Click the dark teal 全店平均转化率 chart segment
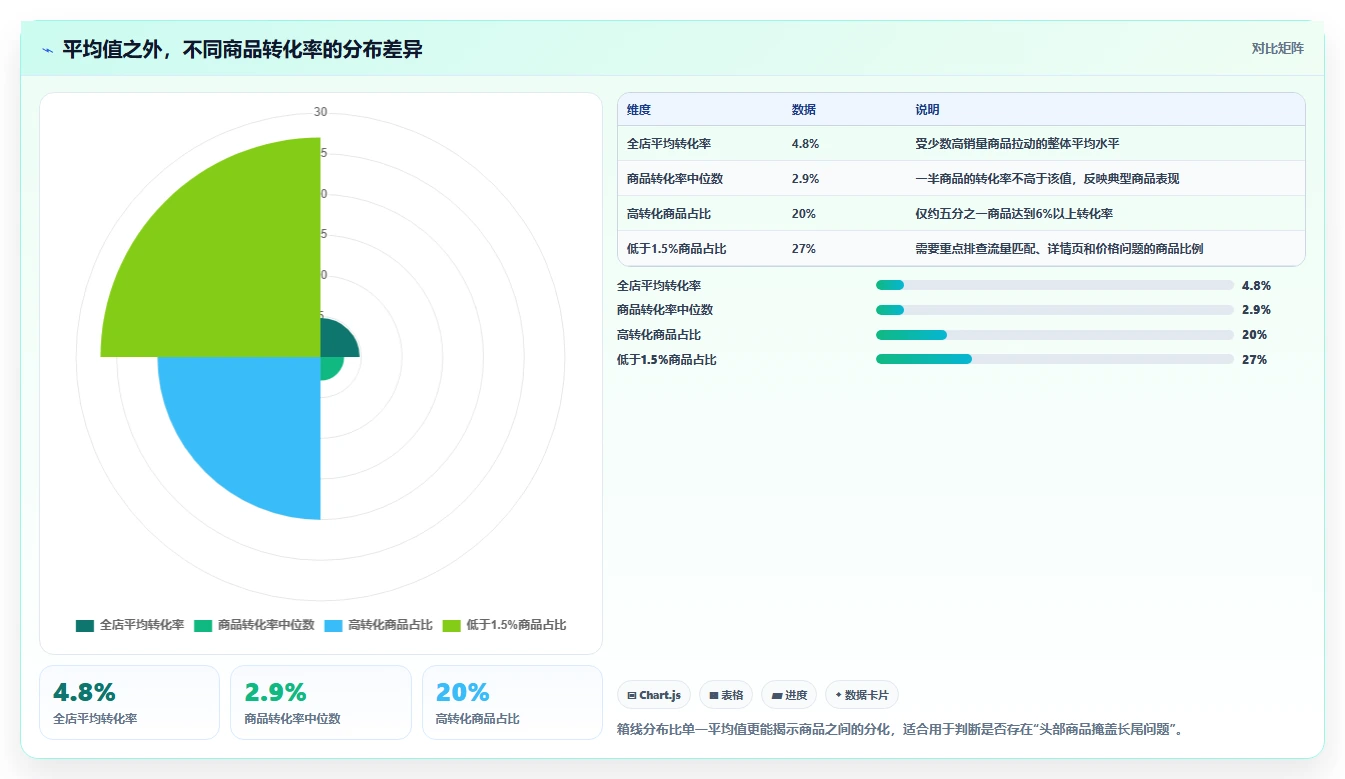Image resolution: width=1345 pixels, height=779 pixels. (337, 341)
